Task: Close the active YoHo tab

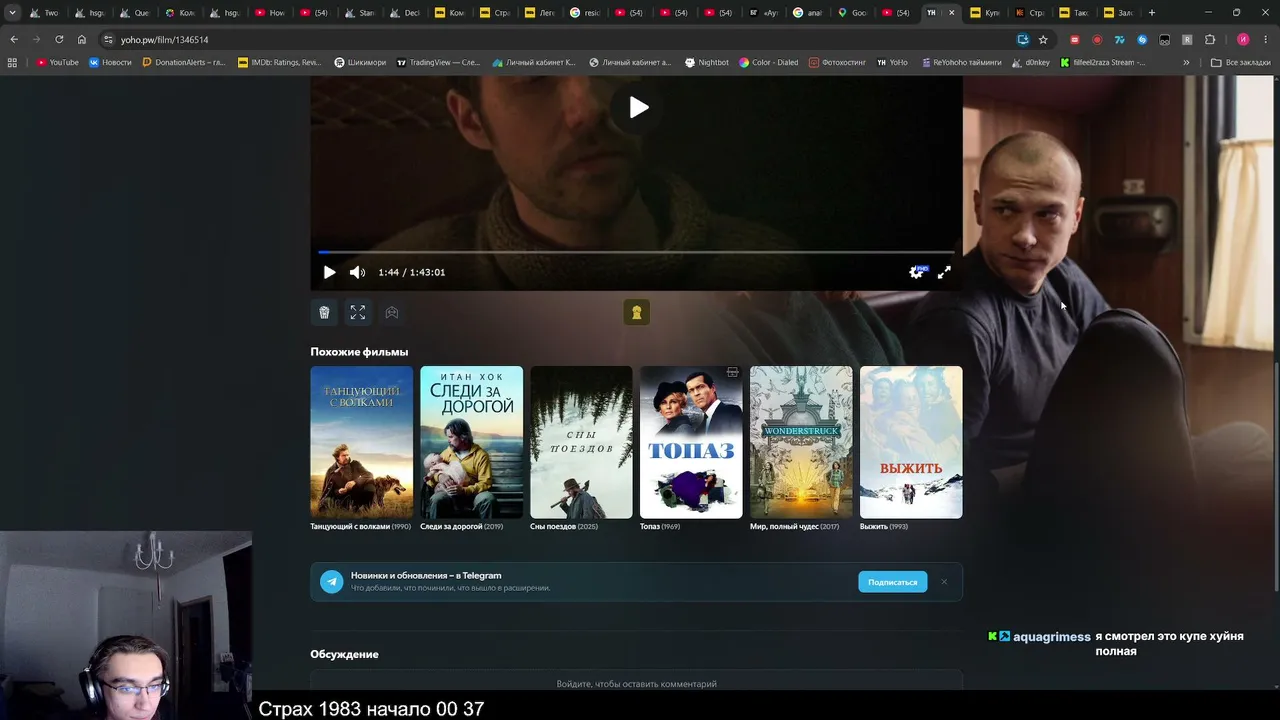Action: [x=951, y=13]
